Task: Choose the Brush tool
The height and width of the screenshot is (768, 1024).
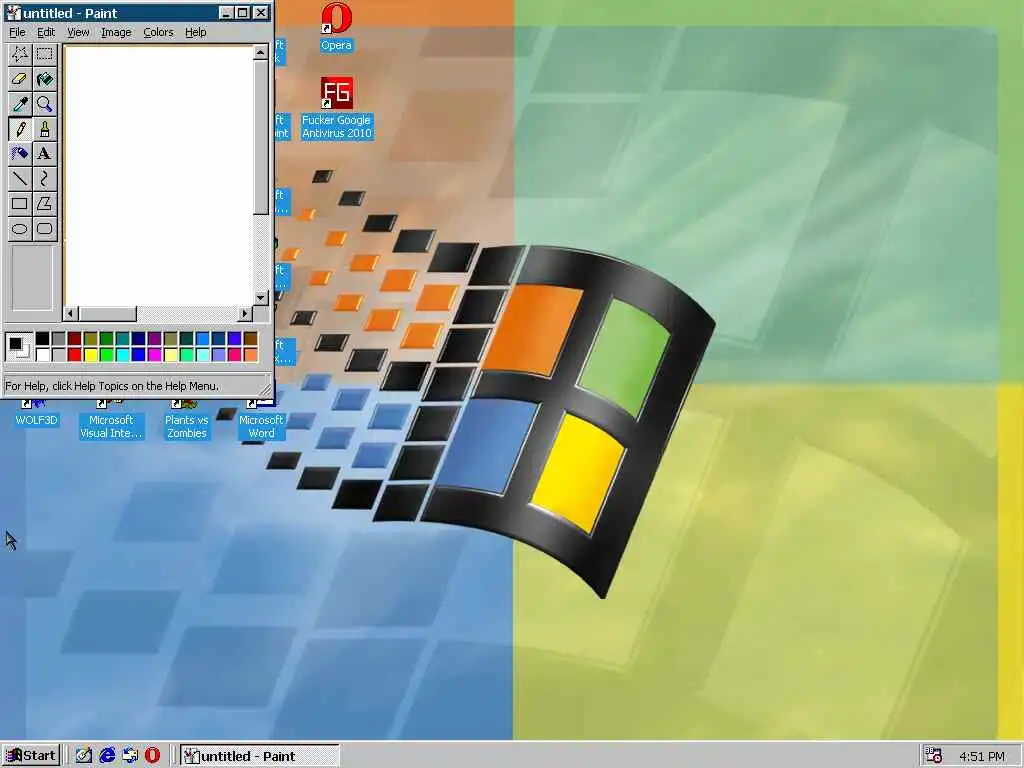Action: pyautogui.click(x=44, y=129)
